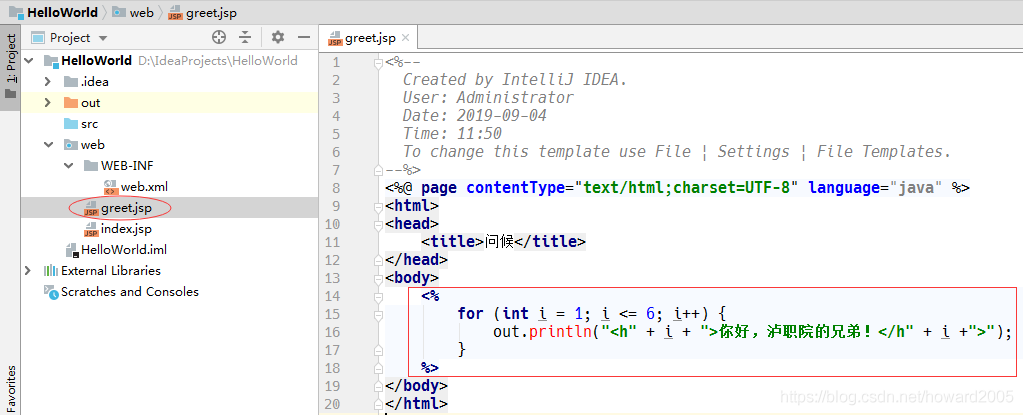Fold the head tag at line 10

click(378, 224)
